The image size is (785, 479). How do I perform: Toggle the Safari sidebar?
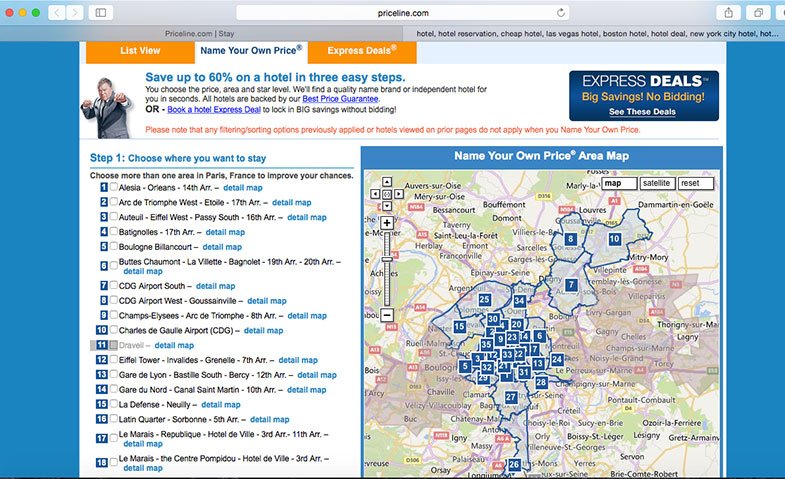(x=101, y=12)
